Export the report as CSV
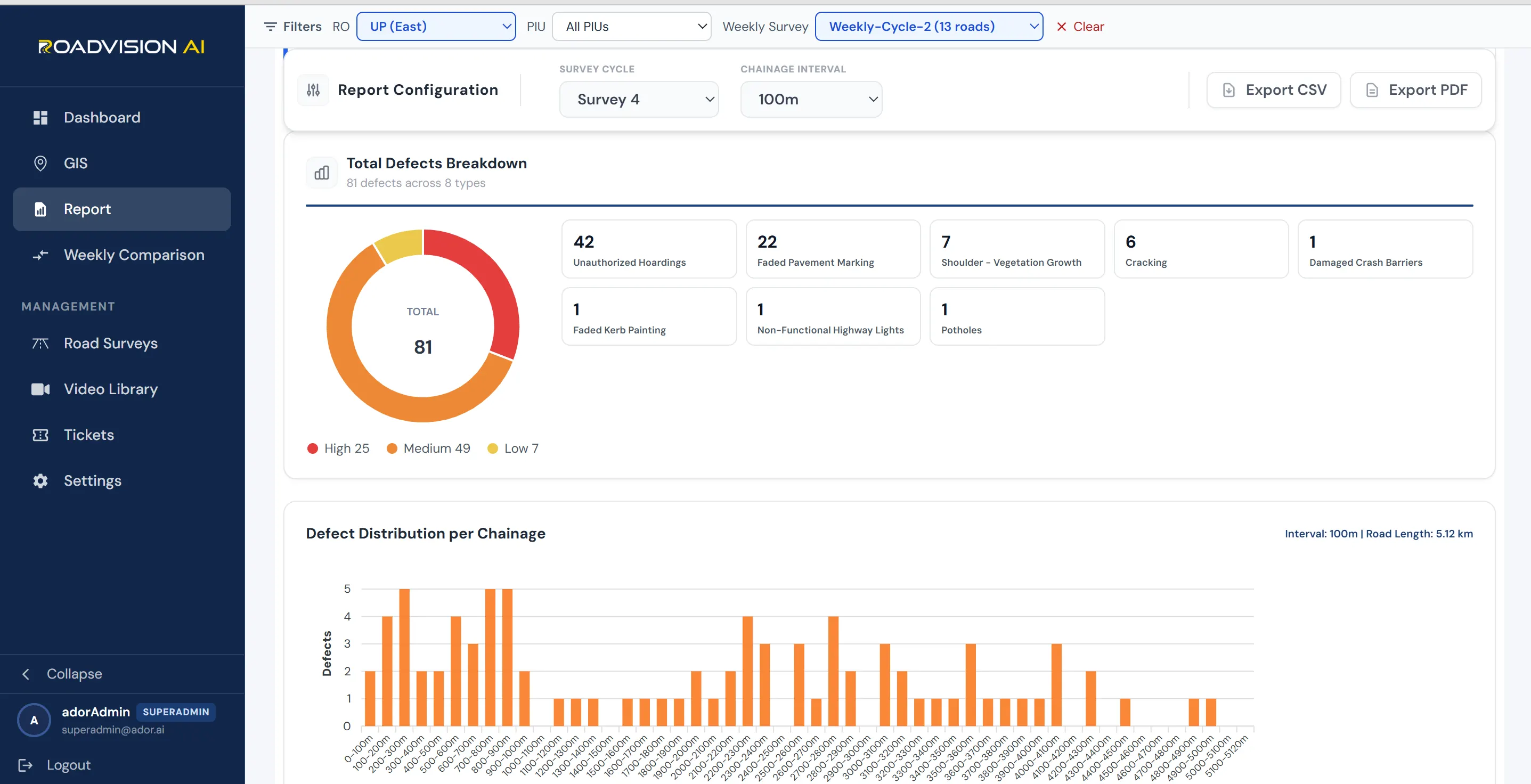 point(1273,91)
